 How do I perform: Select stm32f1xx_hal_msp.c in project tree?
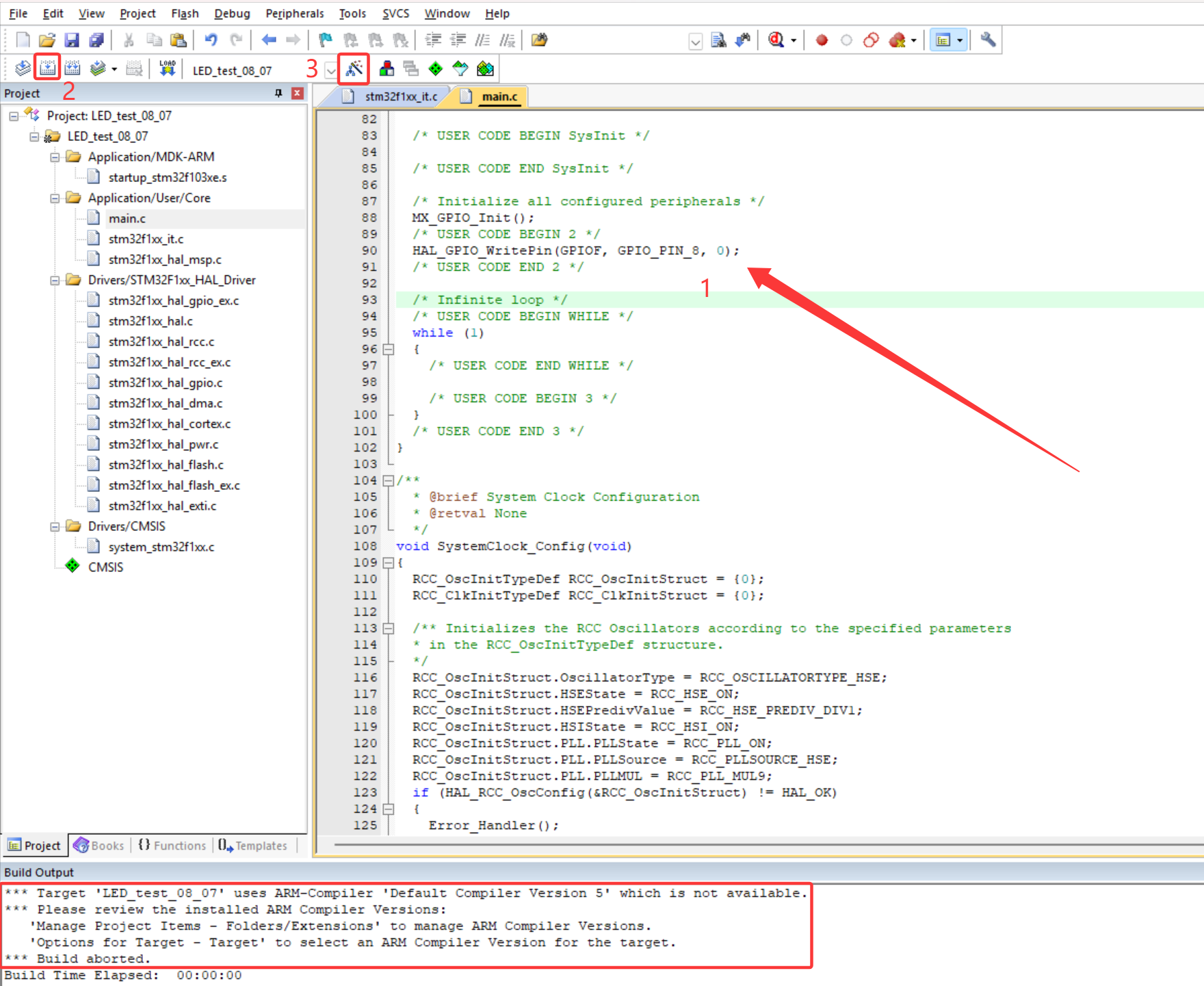coord(165,259)
